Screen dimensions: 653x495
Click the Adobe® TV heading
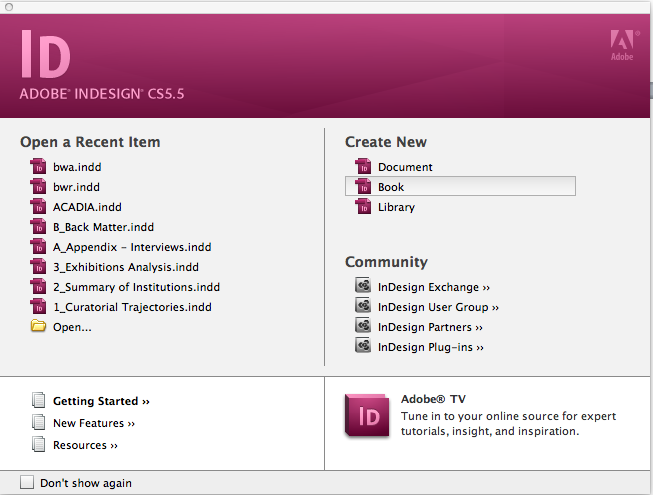pos(433,399)
